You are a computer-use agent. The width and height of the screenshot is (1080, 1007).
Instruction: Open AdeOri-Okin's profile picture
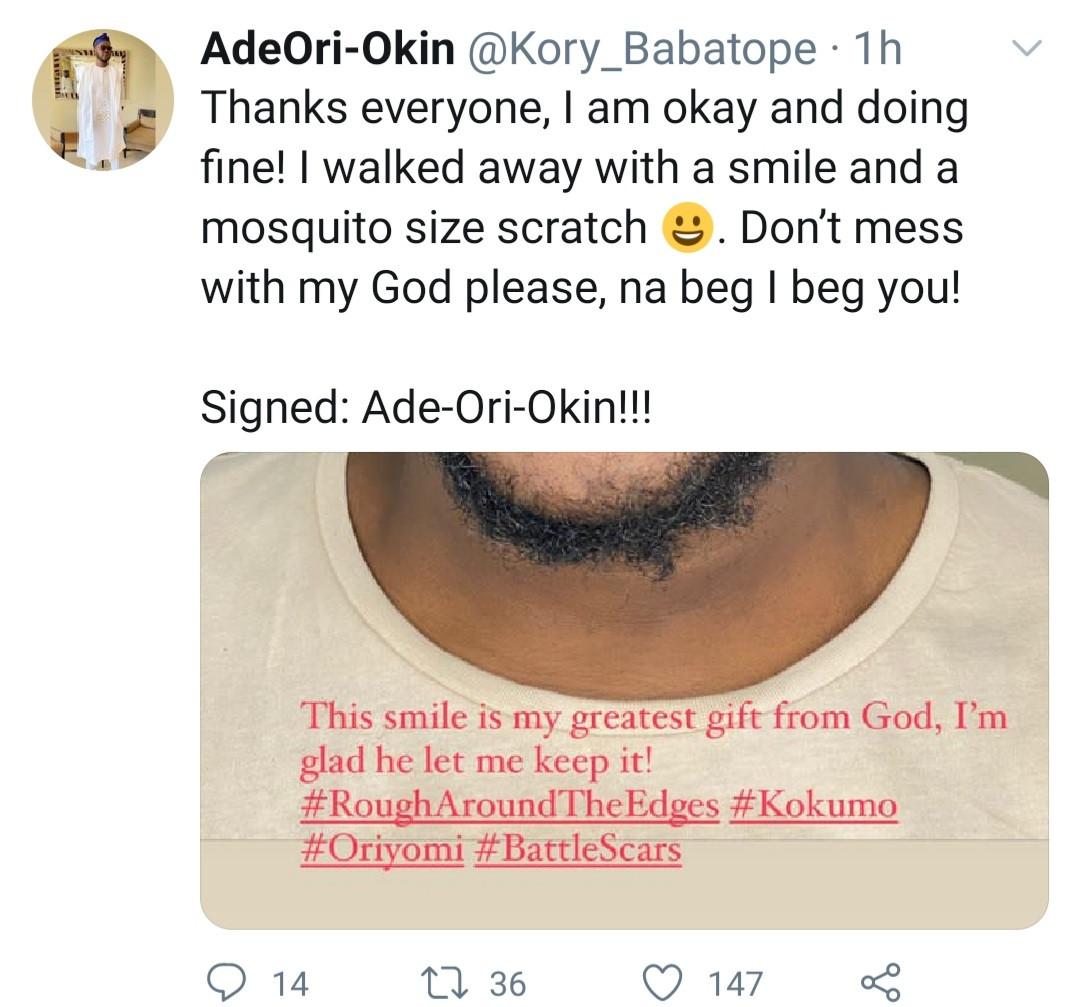pyautogui.click(x=103, y=99)
